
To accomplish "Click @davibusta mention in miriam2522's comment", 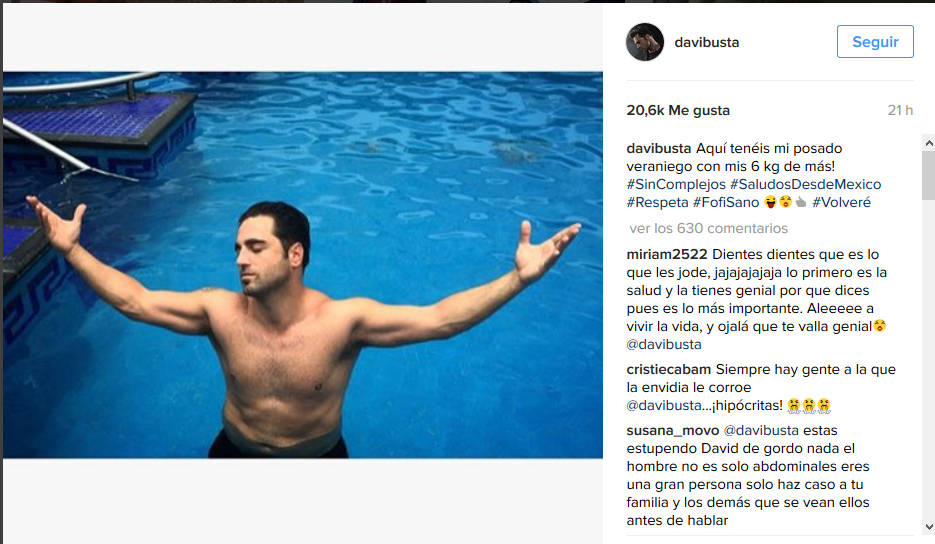I will pyautogui.click(x=664, y=345).
